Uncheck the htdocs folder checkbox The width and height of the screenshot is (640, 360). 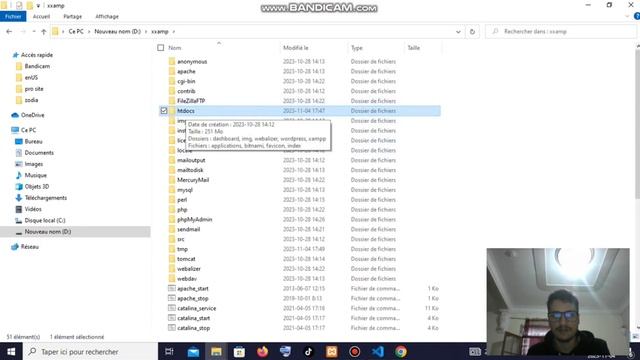[164, 111]
